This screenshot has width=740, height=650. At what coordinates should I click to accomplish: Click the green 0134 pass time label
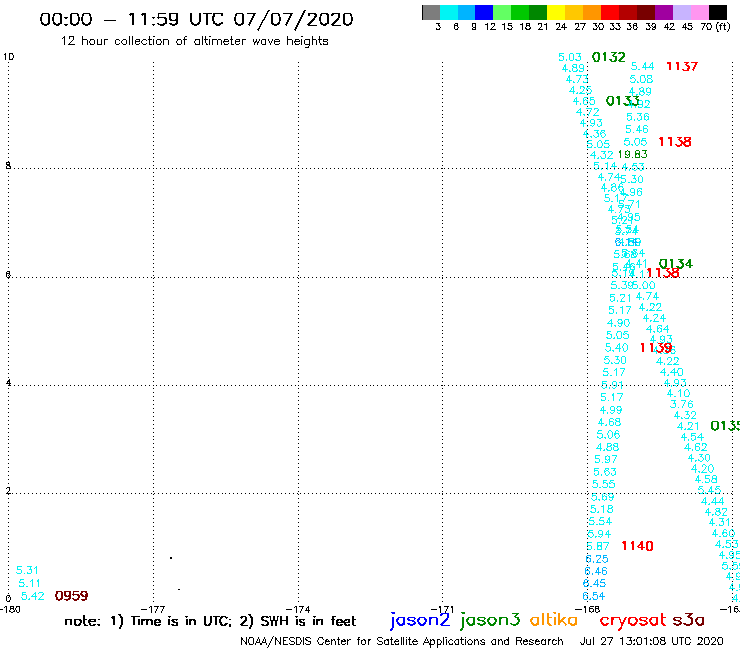click(x=675, y=263)
